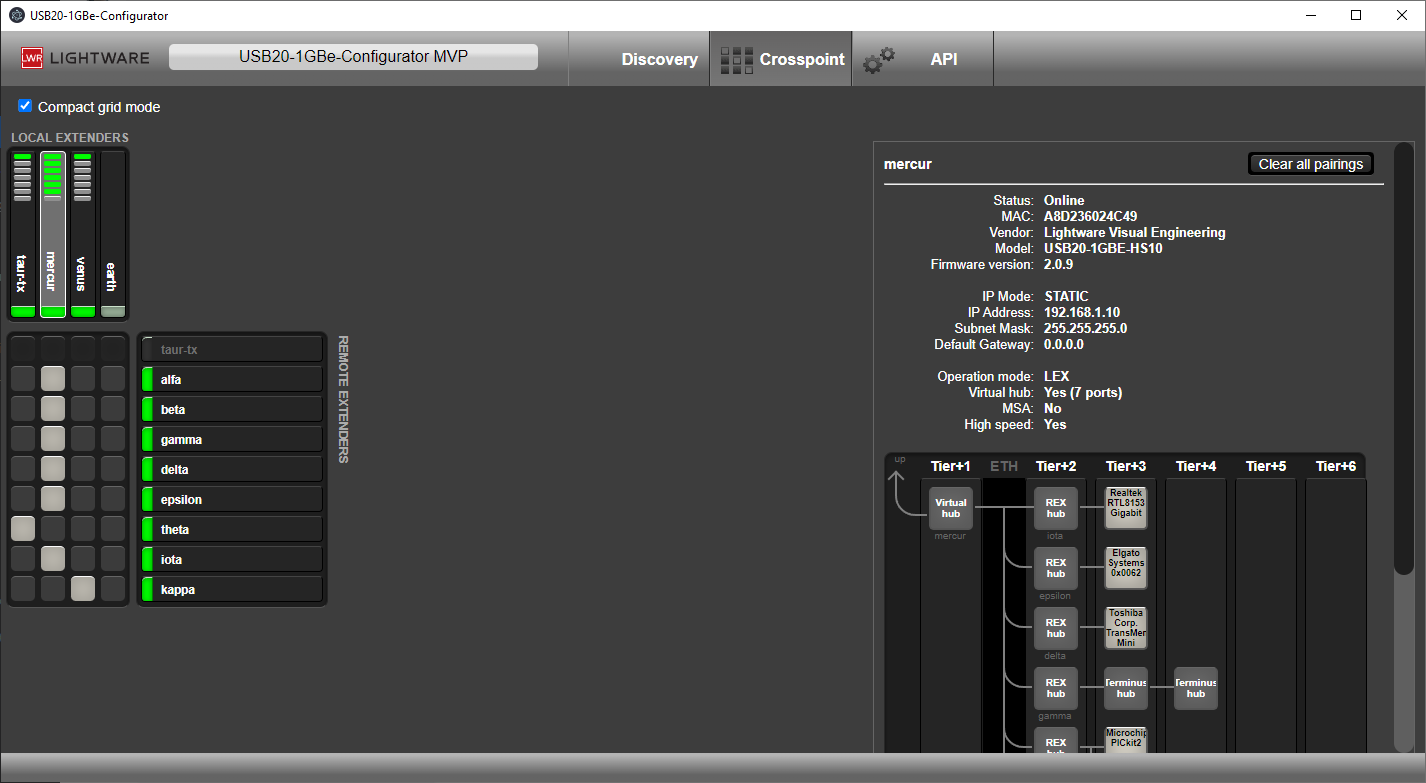1426x783 pixels.
Task: Click the Virtual hub node for mercur
Action: click(x=950, y=508)
